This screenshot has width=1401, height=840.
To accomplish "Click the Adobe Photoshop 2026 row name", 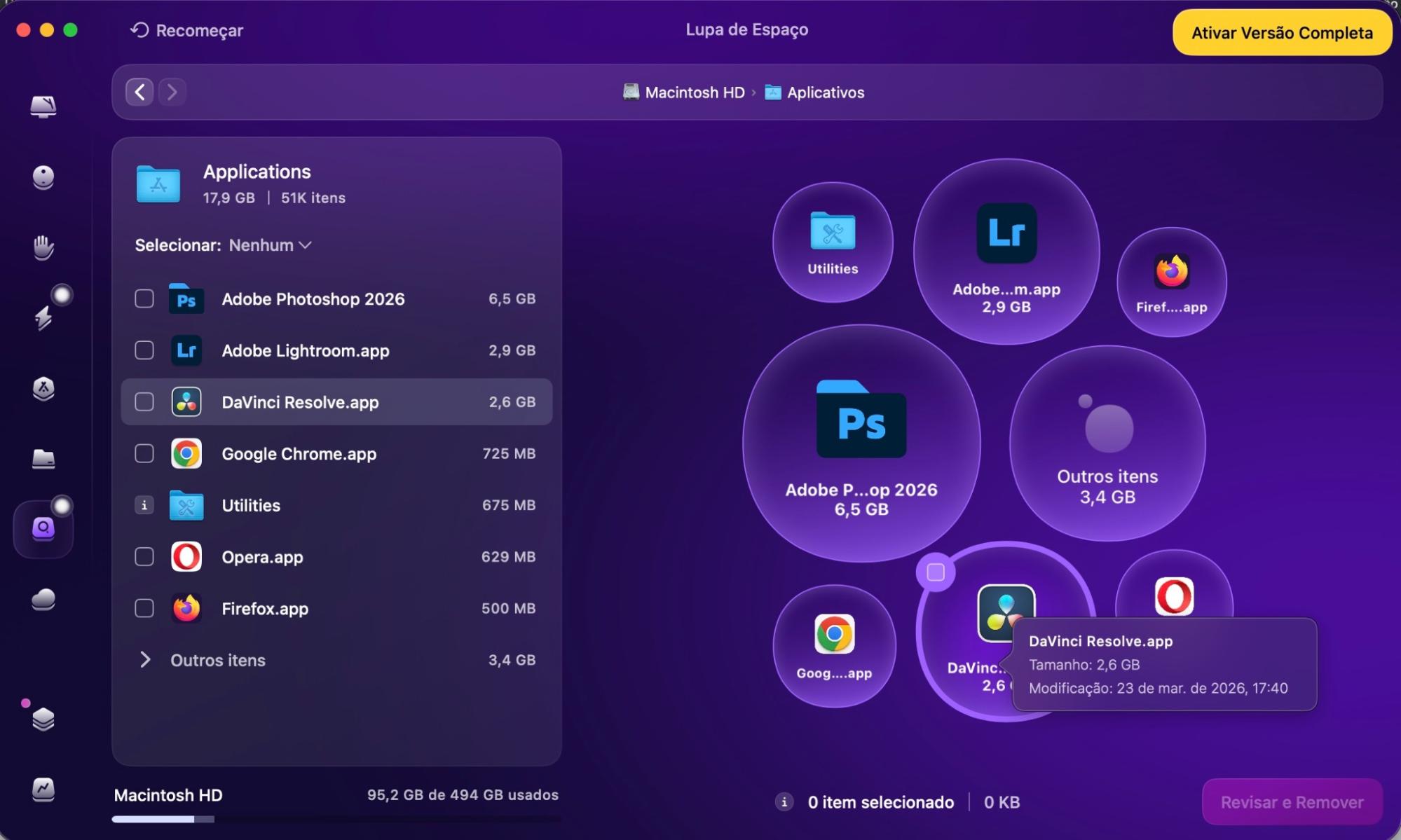I will click(313, 299).
